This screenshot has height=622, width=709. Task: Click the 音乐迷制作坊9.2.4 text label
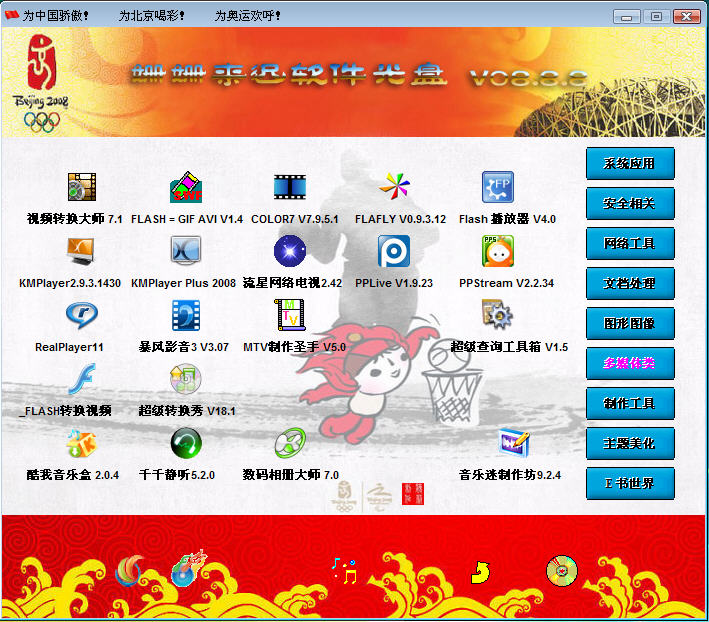[510, 475]
